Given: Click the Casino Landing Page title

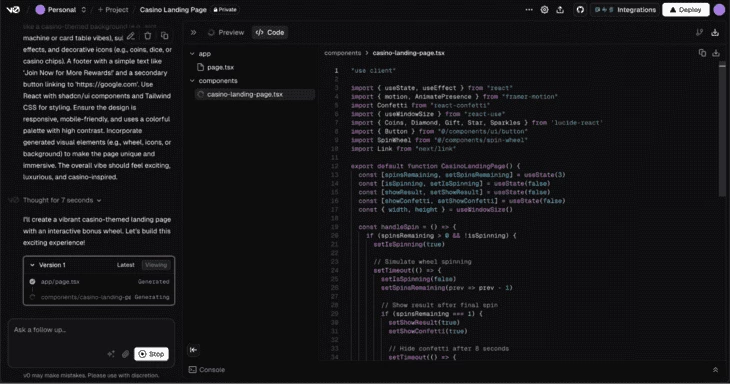Looking at the screenshot, I should [173, 10].
